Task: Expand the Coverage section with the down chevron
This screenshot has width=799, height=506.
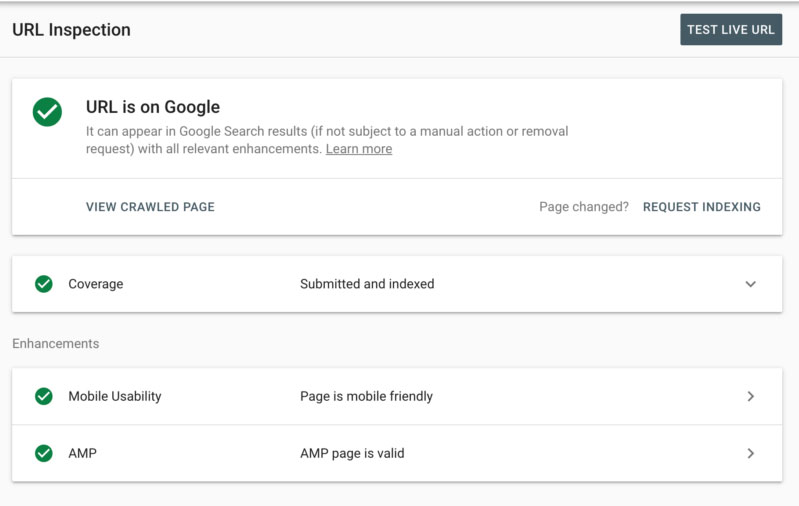Action: tap(750, 284)
